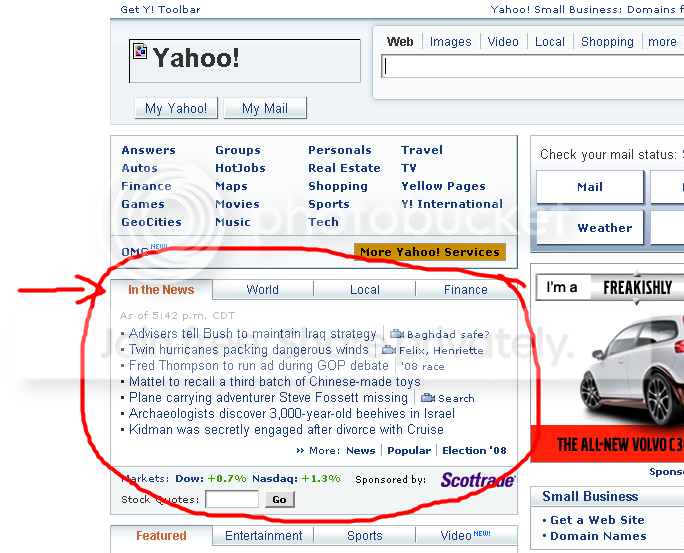Open the Entertainment featured tab
The width and height of the screenshot is (684, 553).
point(263,536)
